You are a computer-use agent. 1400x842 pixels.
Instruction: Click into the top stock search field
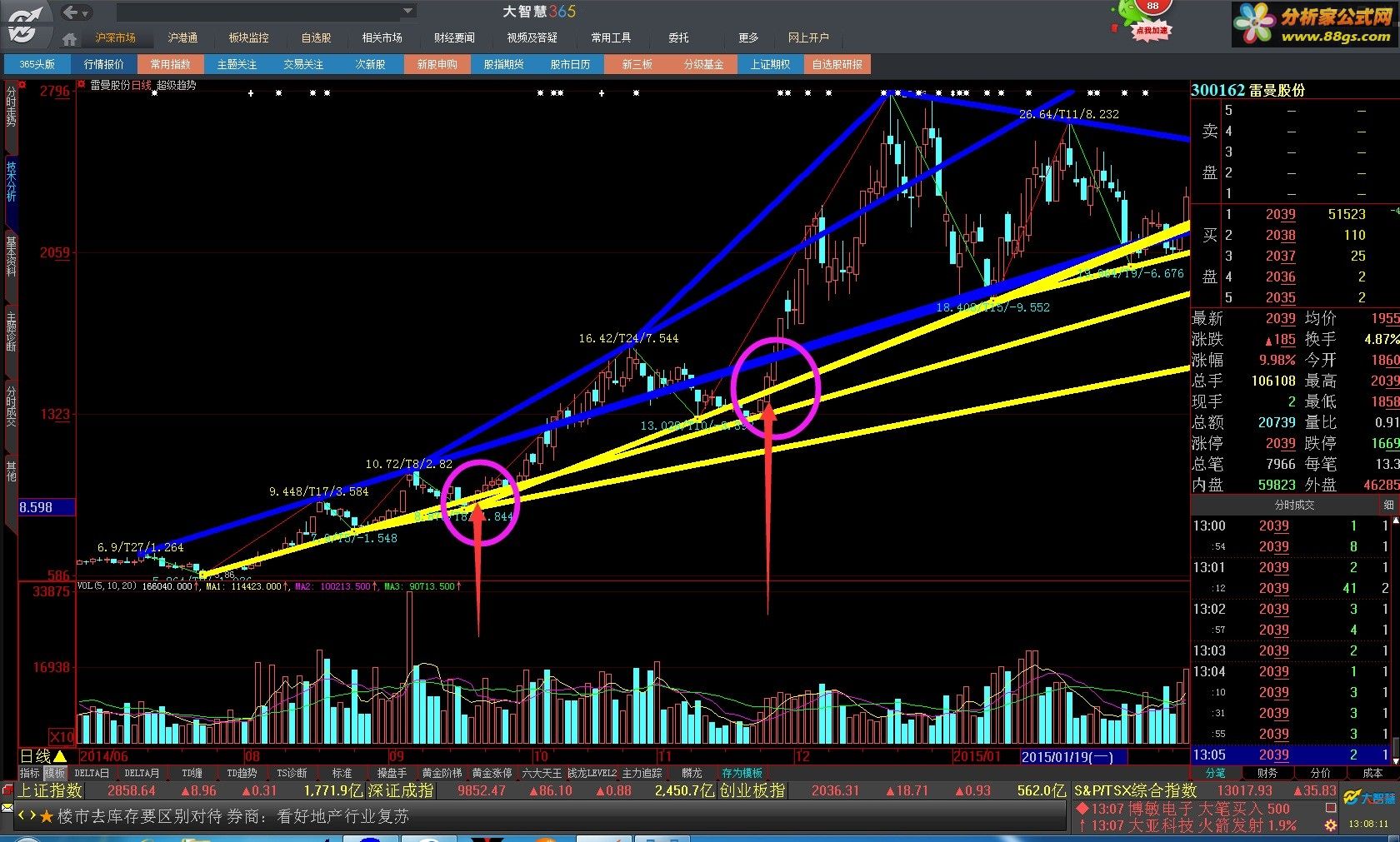(x=258, y=12)
